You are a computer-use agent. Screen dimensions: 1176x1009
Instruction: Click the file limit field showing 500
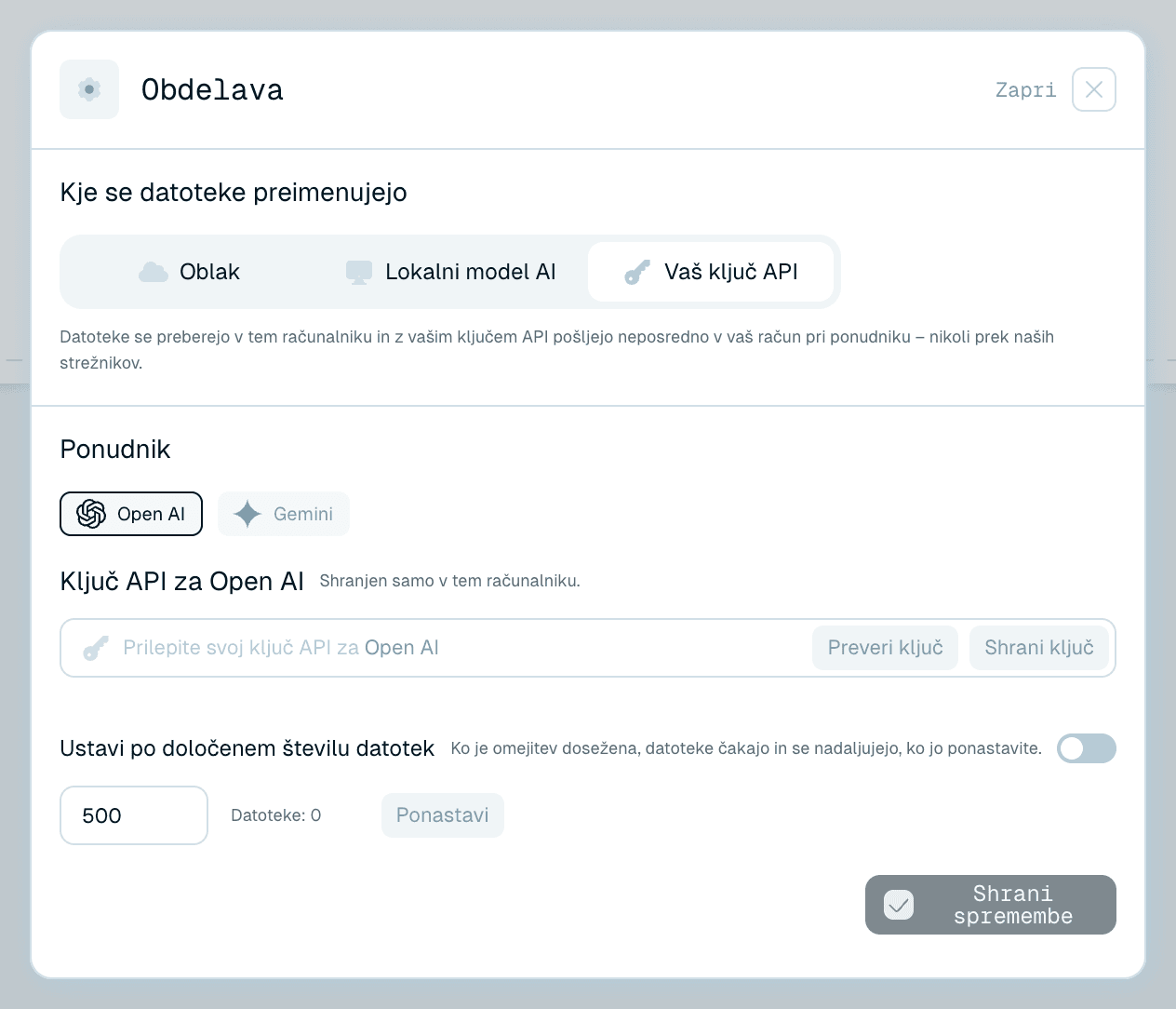point(134,815)
